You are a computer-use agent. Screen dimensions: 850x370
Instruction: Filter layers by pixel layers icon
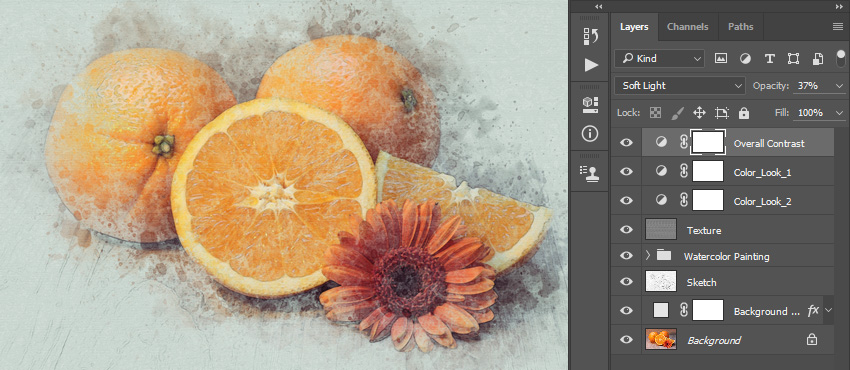(720, 59)
